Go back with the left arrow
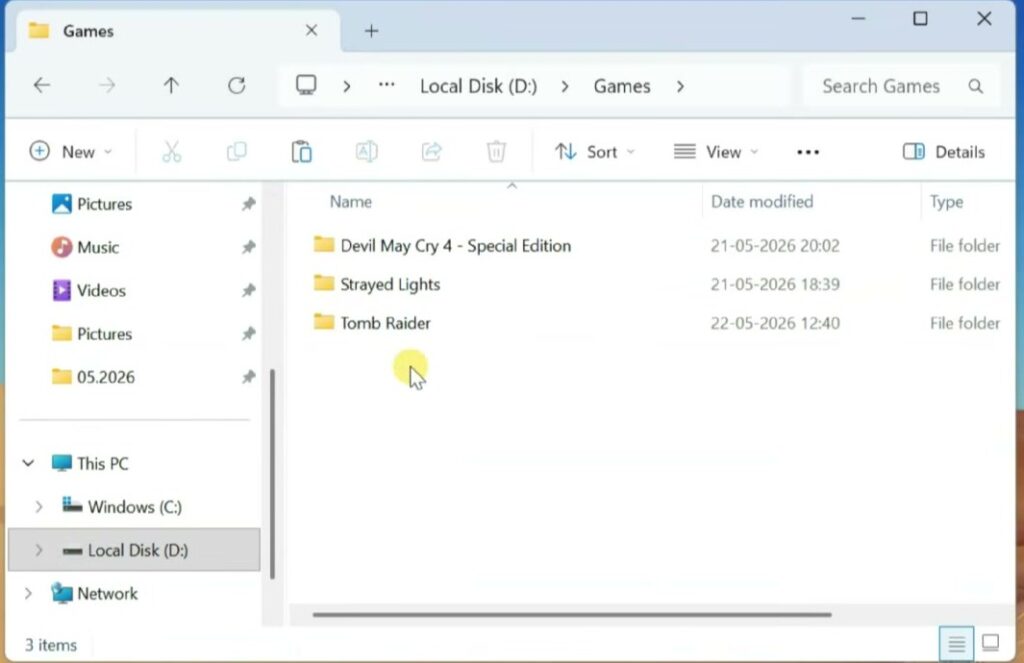The image size is (1024, 663). click(42, 86)
